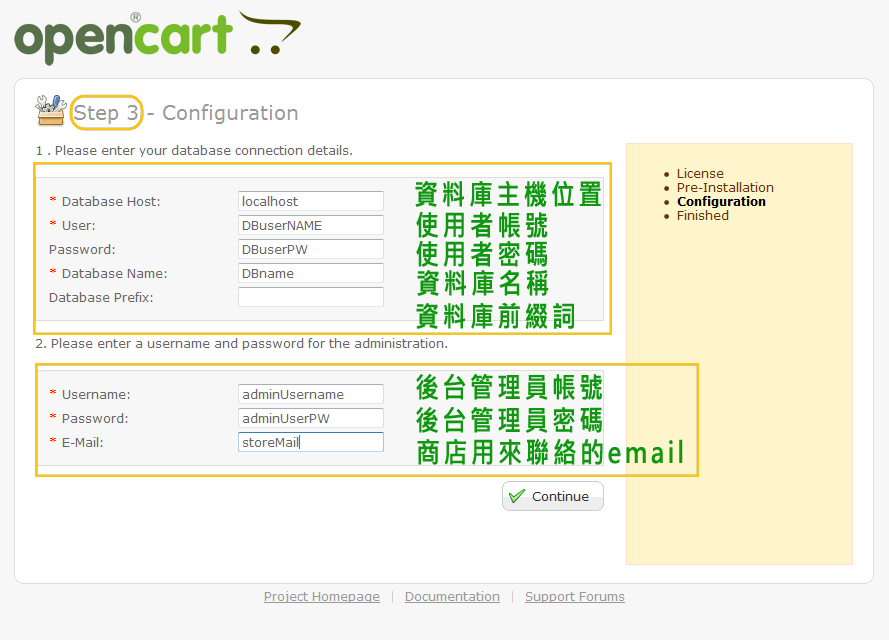Click the E-Mail input field
The height and width of the screenshot is (640, 889).
click(311, 442)
